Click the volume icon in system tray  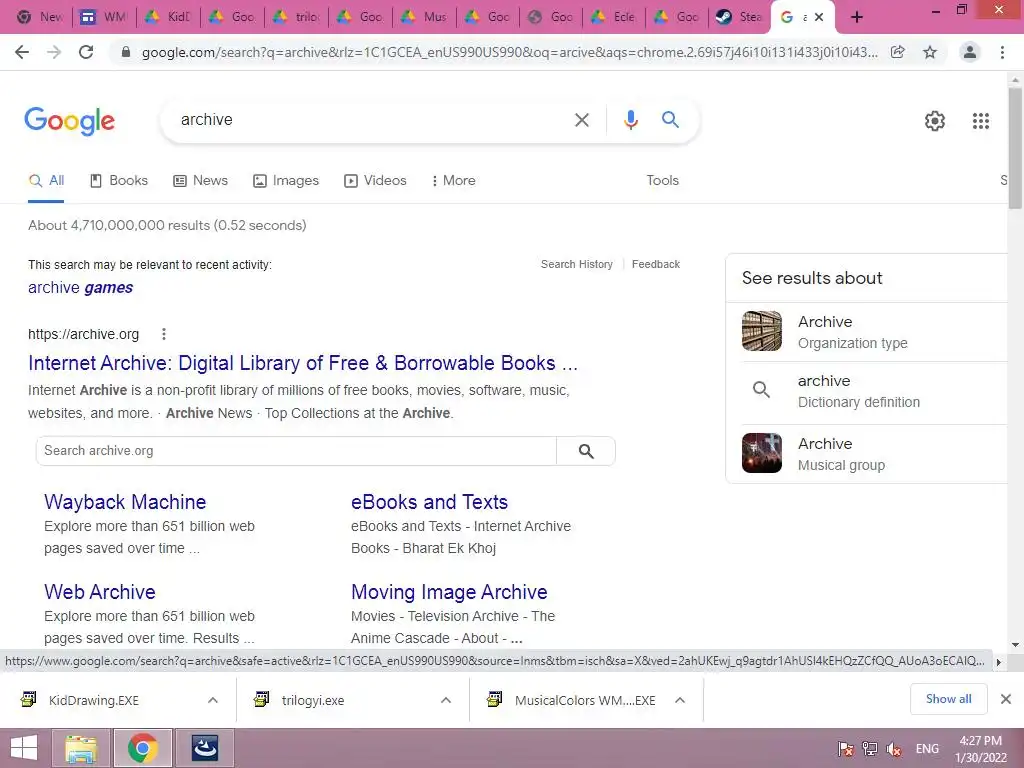point(894,749)
